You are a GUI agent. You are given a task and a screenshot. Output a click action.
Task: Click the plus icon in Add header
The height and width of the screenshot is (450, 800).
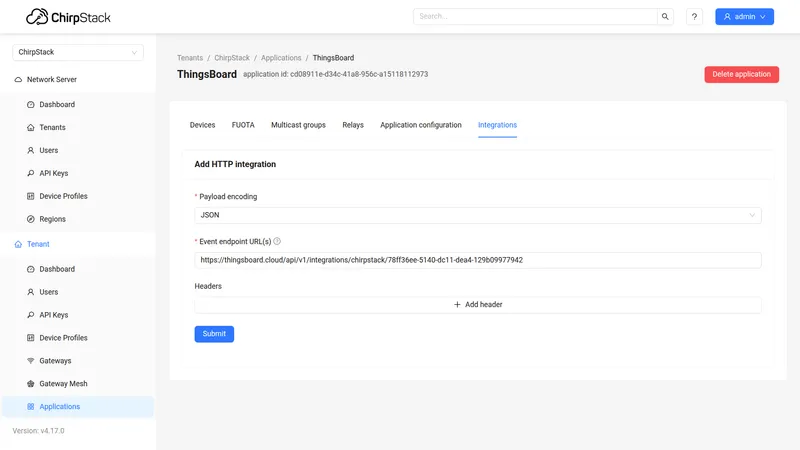(457, 305)
